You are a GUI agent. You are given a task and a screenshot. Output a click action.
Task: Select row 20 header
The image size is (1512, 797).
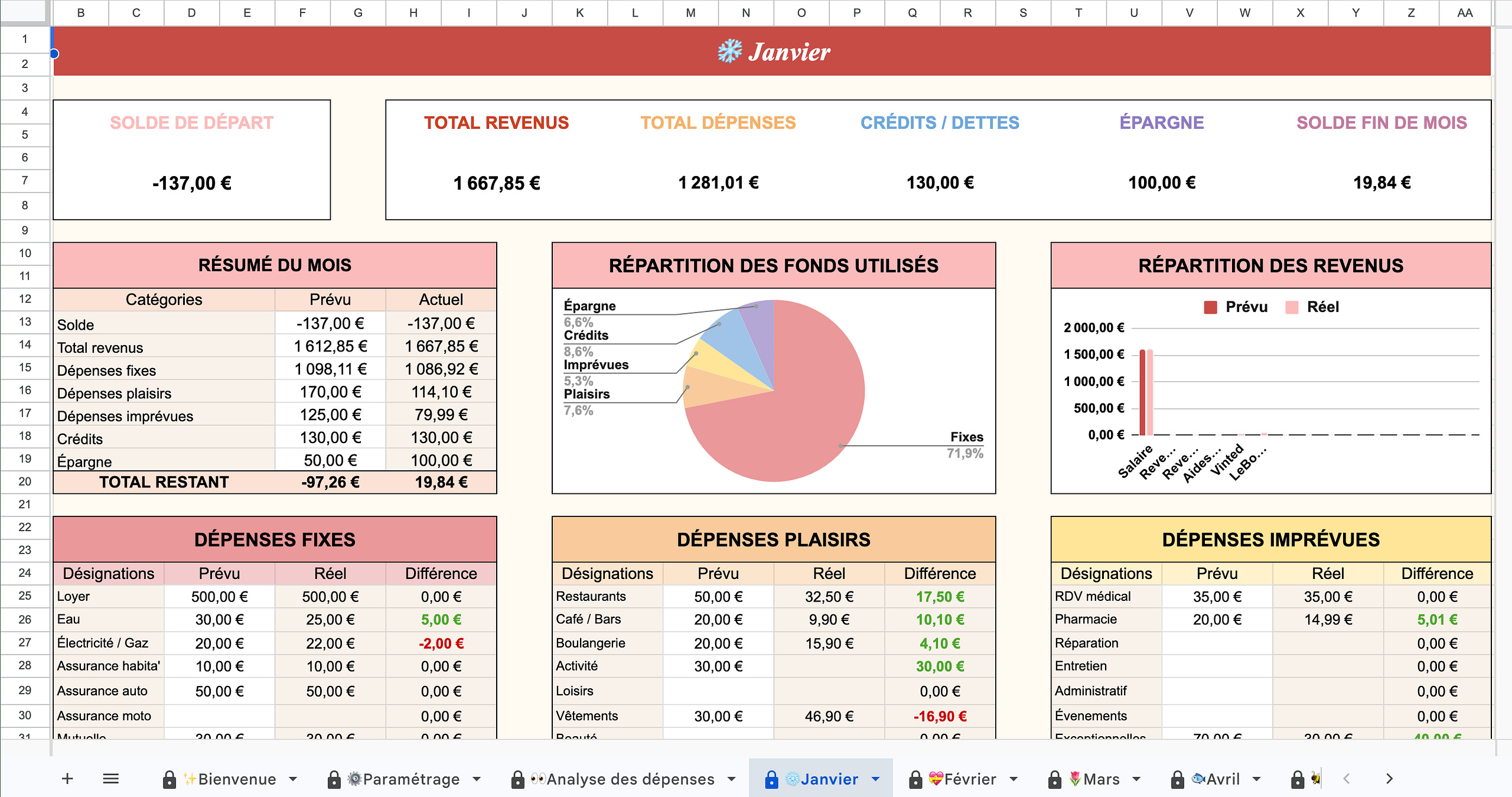point(25,482)
